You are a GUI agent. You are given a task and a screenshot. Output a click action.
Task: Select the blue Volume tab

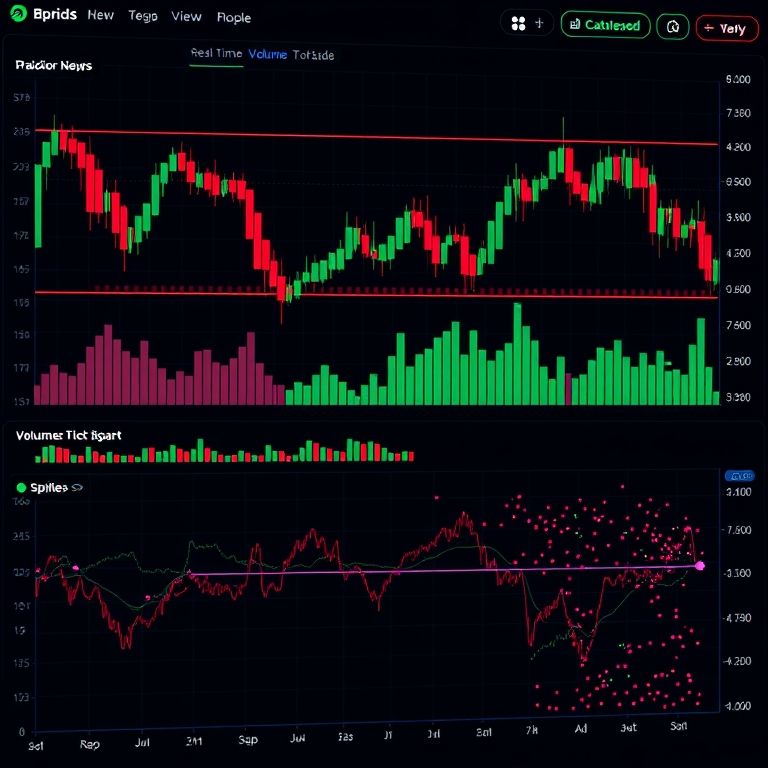[267, 55]
